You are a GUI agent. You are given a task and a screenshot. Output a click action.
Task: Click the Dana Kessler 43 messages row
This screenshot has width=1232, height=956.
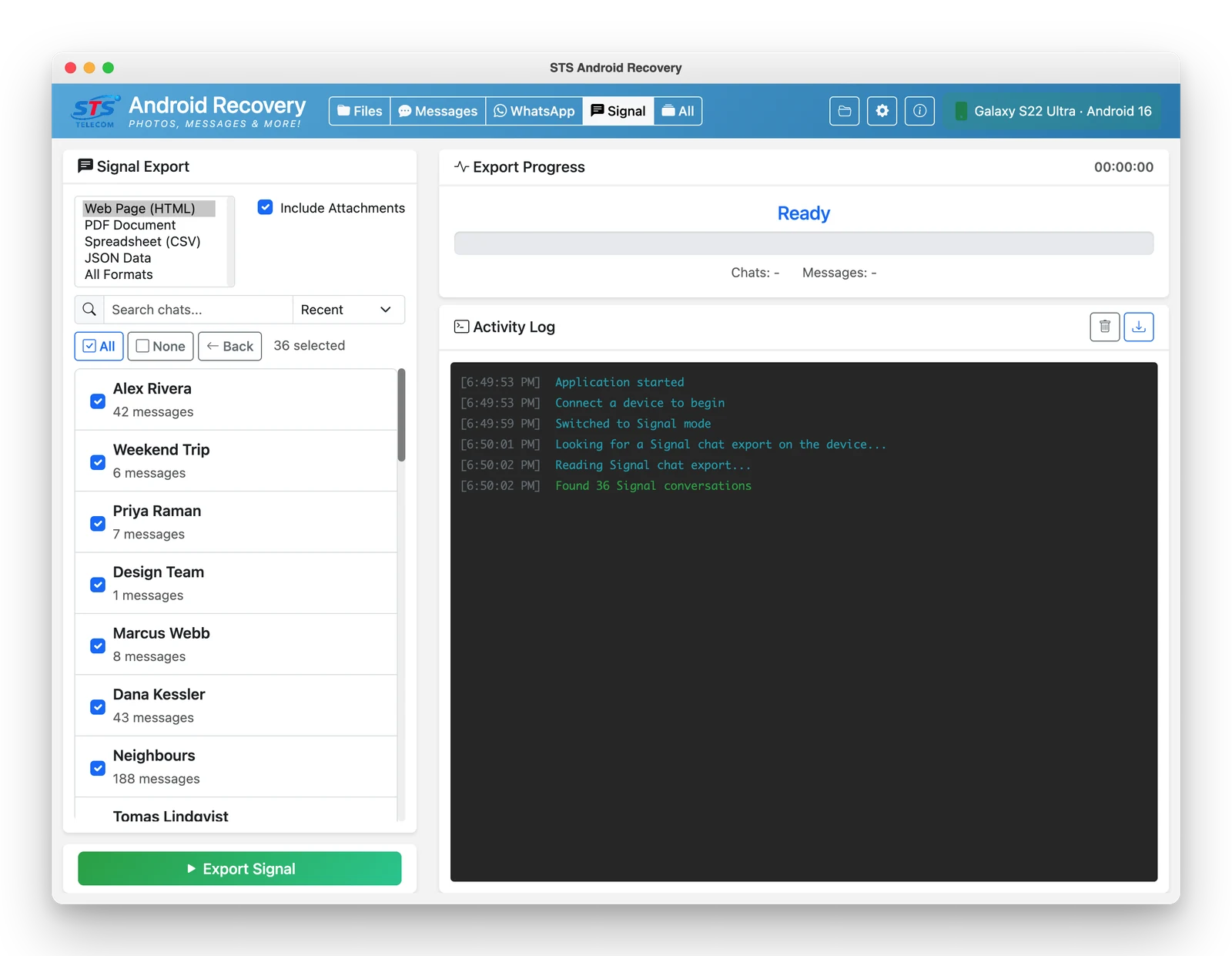point(236,706)
